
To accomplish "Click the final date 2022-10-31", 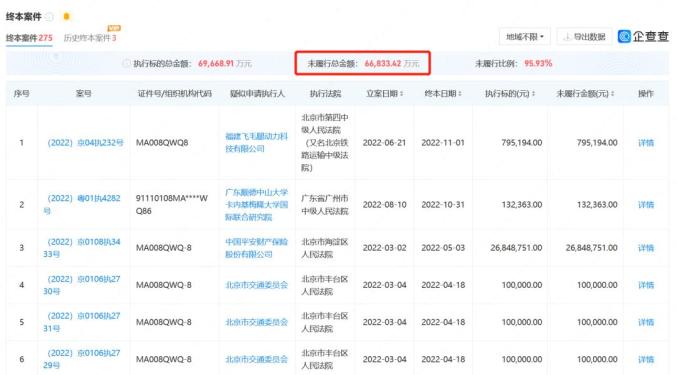I will (x=443, y=205).
